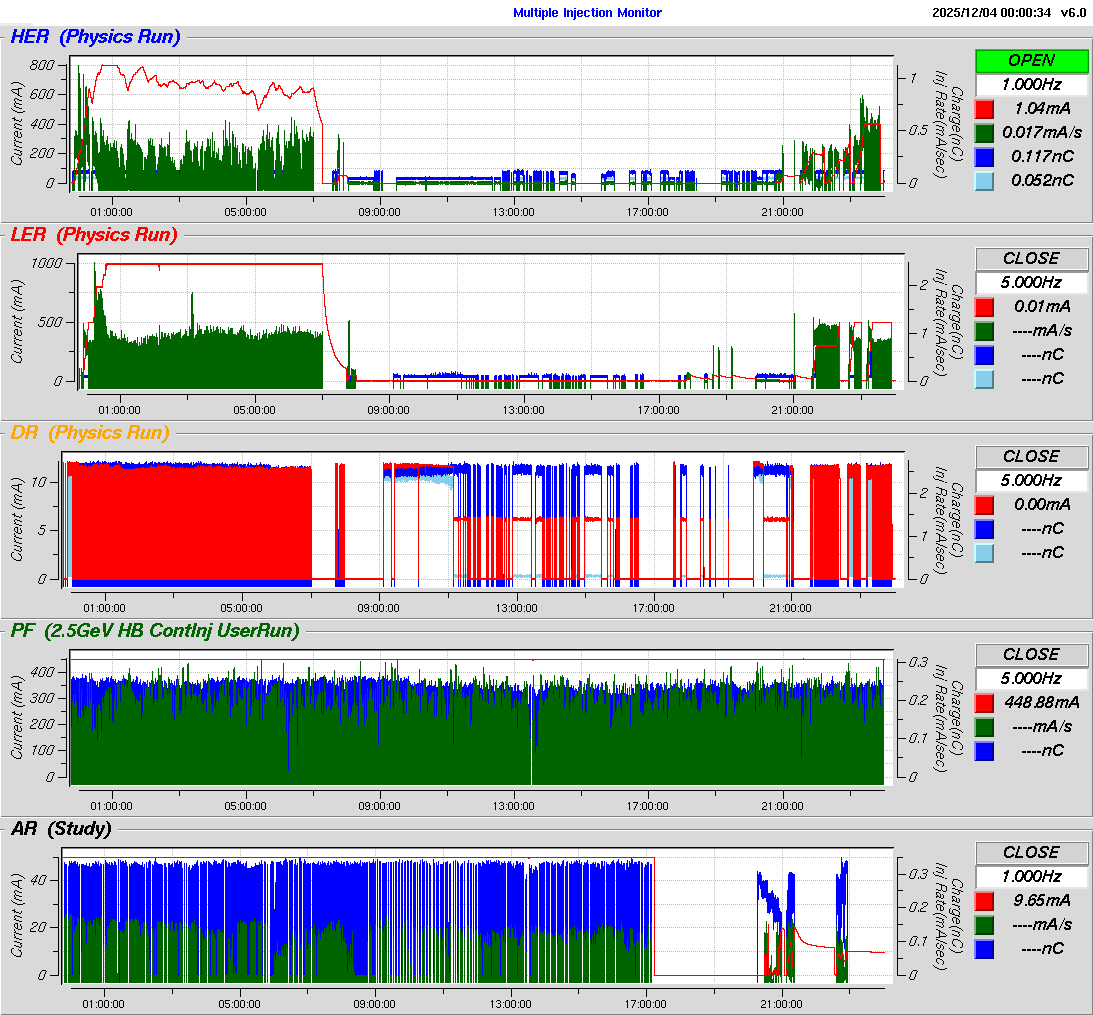Viewport: 1093px width, 1015px height.
Task: Click the HER (Physics Run) panel title
Action: (x=95, y=38)
